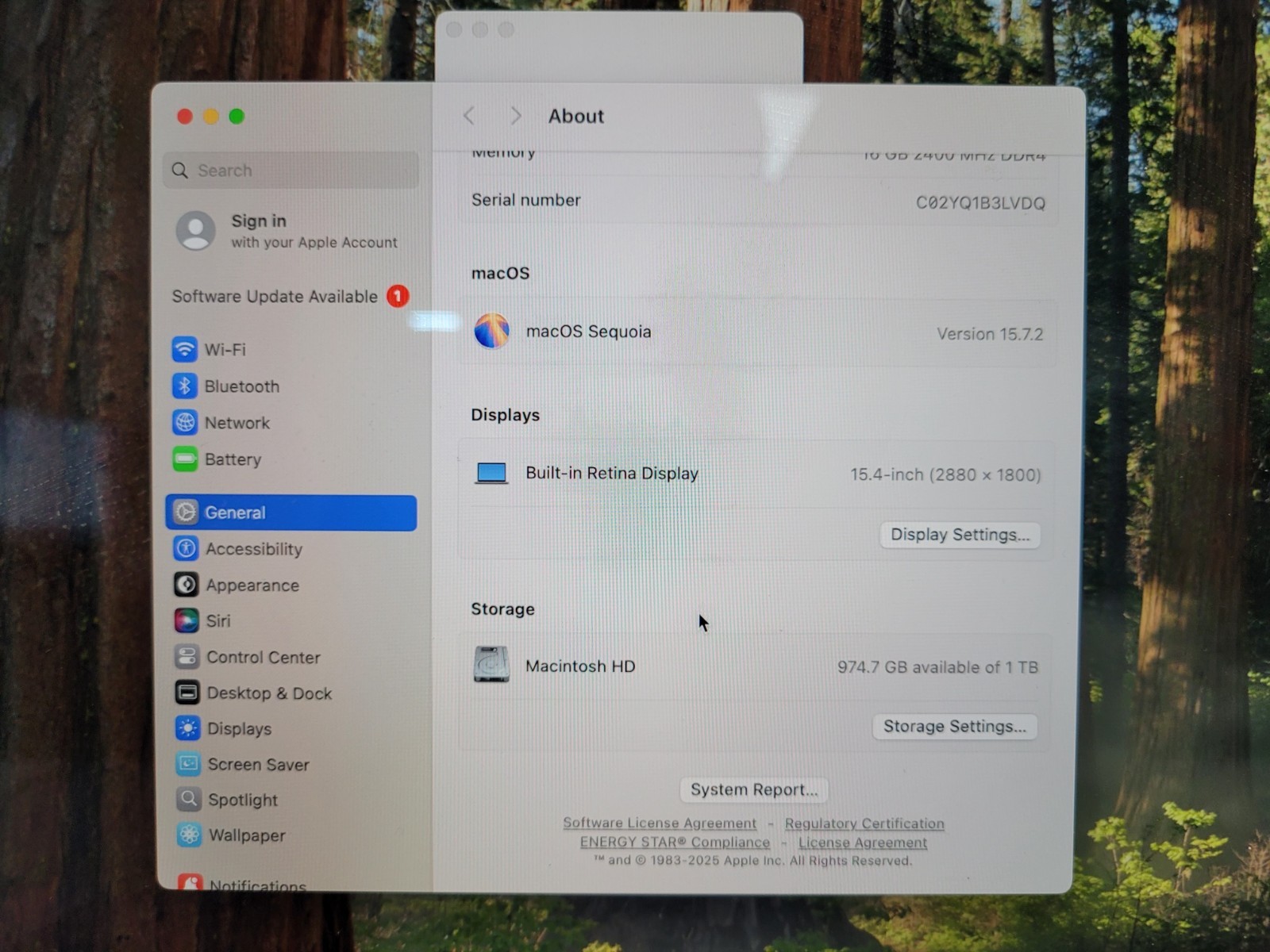Select Accessibility label in sidebar
This screenshot has height=952, width=1270.
coord(254,549)
